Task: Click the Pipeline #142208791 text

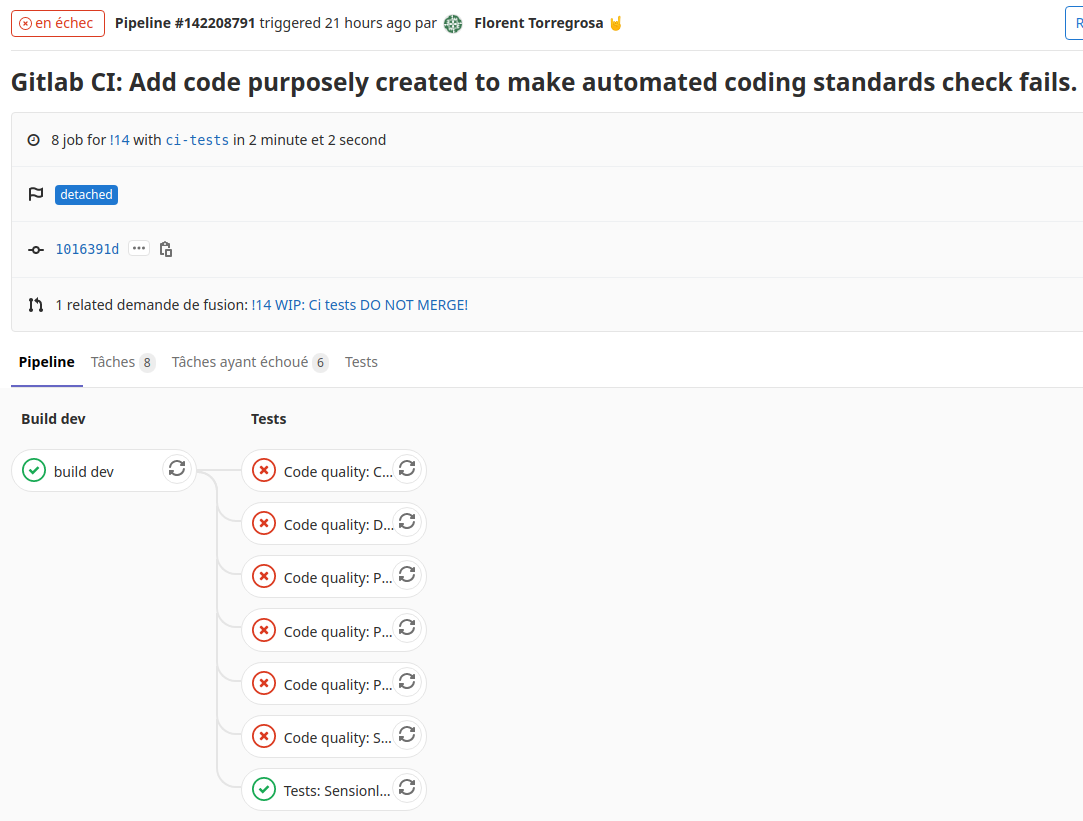Action: (185, 23)
